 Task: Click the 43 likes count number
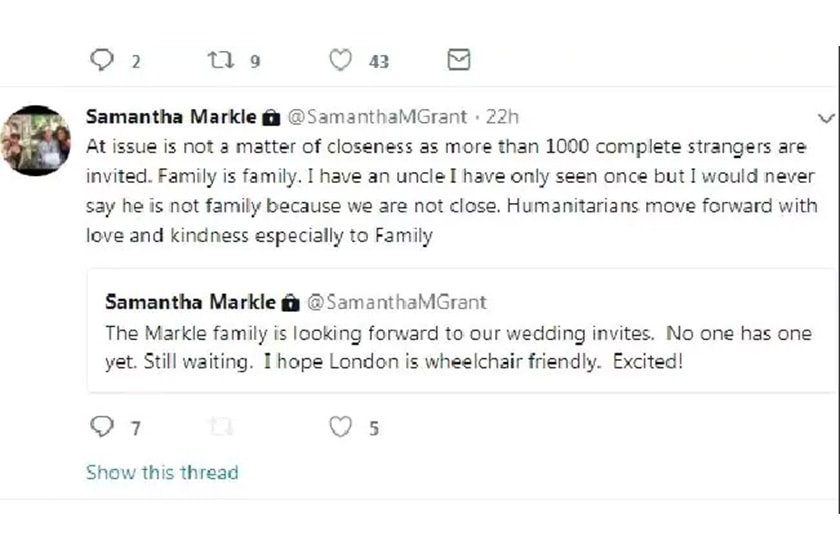tap(378, 62)
